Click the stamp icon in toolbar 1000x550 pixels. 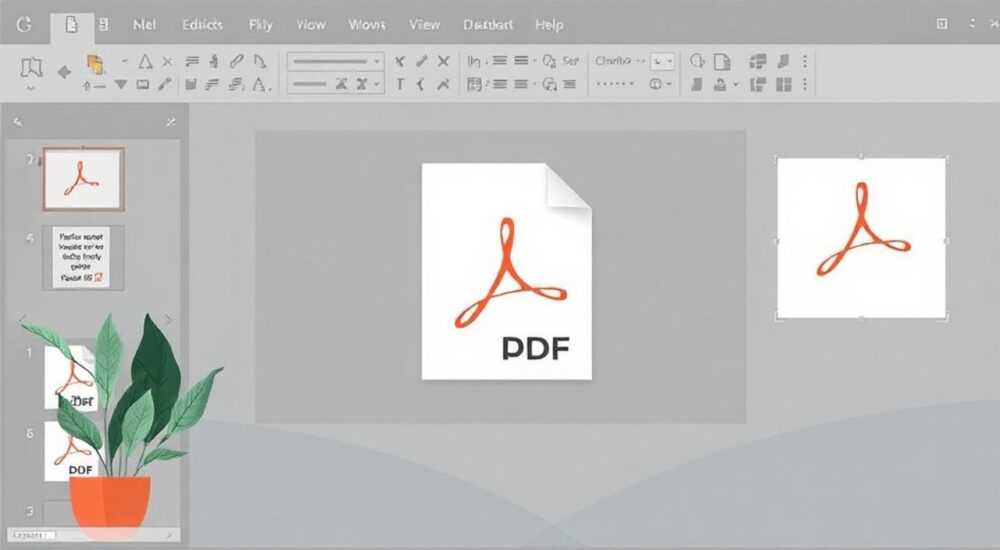(720, 84)
